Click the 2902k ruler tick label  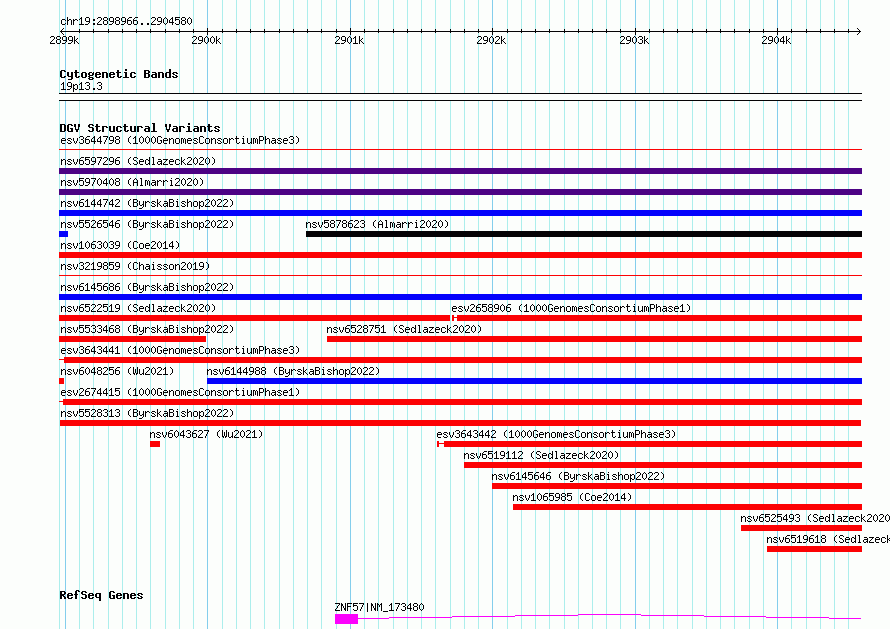491,40
